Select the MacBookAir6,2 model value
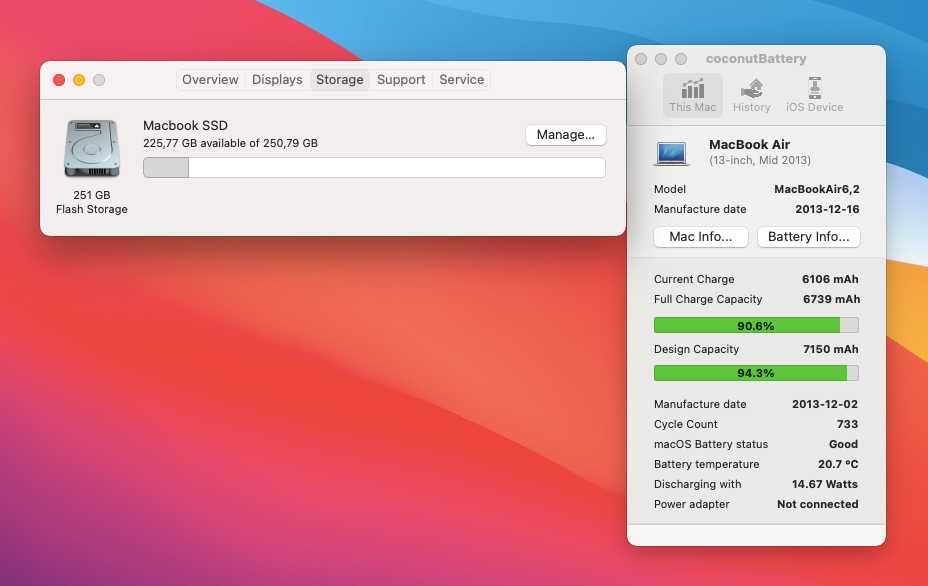928x586 pixels. 817,189
